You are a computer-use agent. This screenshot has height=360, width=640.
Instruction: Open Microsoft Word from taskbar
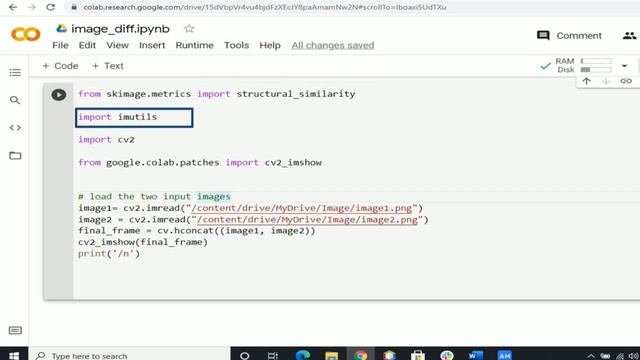click(476, 356)
